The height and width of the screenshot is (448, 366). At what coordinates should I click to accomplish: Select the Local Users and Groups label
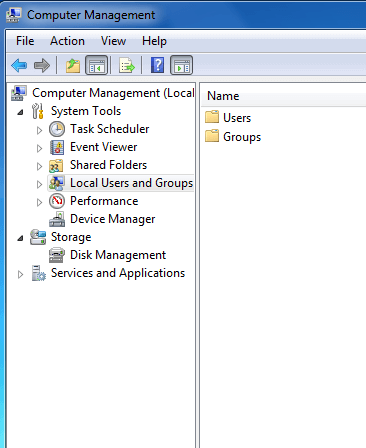pos(131,183)
